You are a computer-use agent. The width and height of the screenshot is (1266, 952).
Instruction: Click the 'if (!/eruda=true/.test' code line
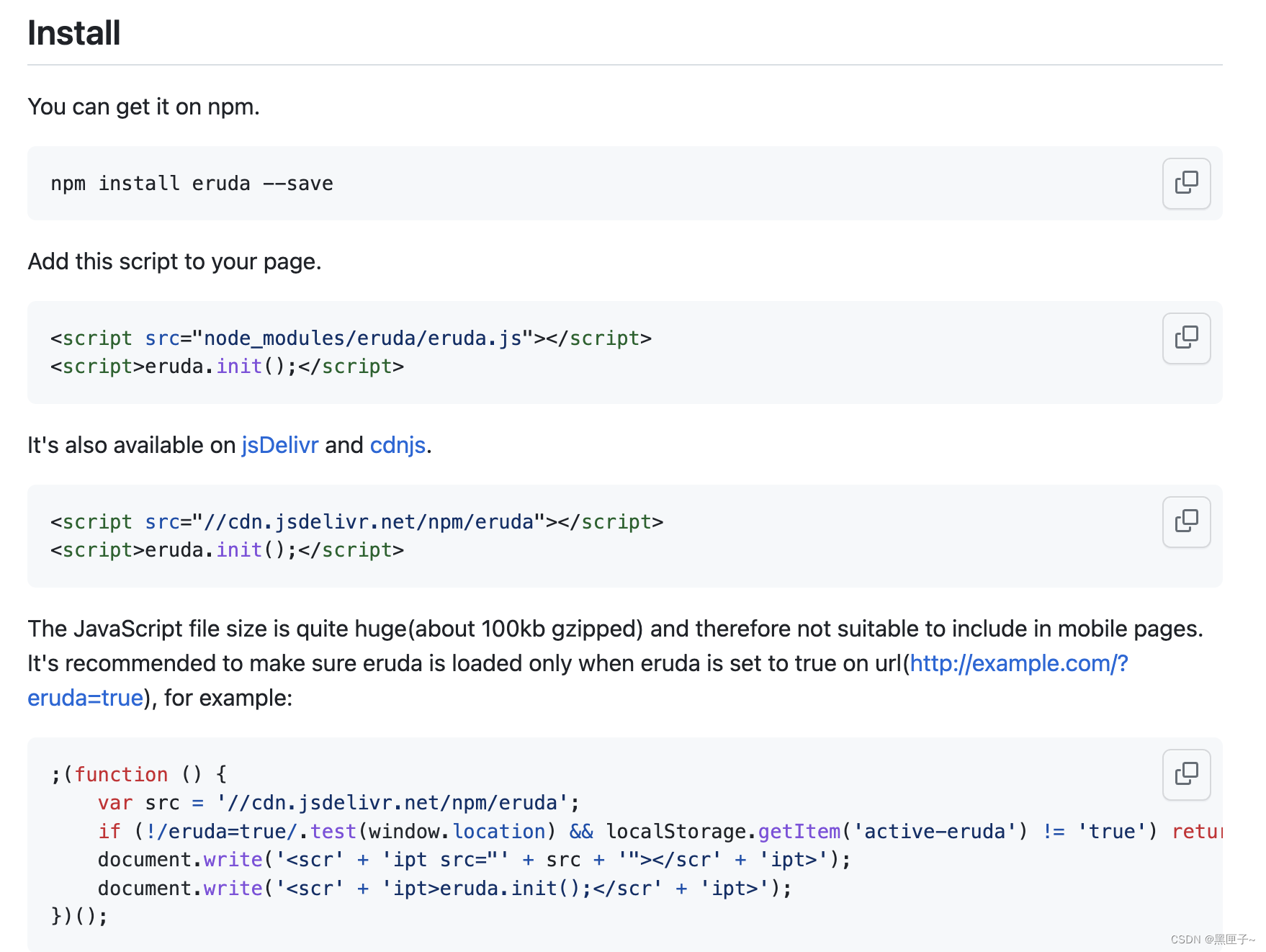[x=660, y=832]
